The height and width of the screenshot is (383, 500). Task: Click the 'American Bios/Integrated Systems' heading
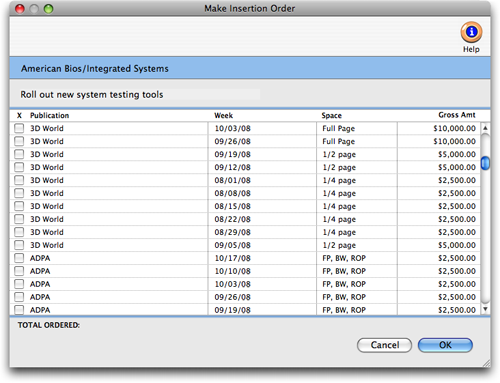95,69
